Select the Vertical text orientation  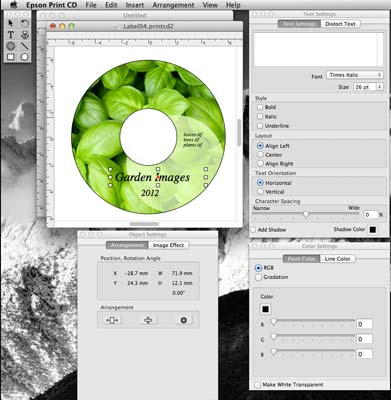pyautogui.click(x=260, y=192)
